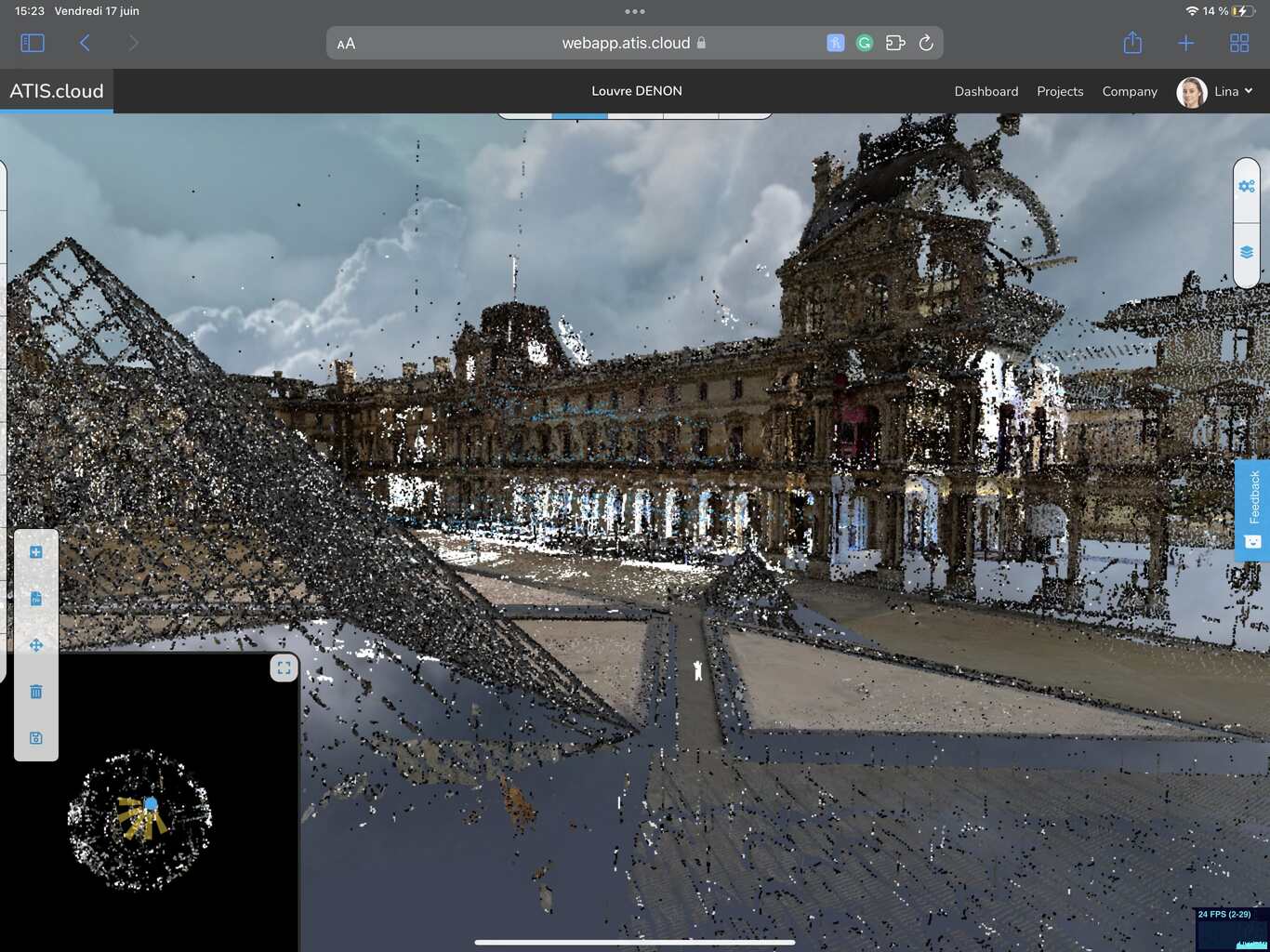This screenshot has width=1270, height=952.
Task: Switch to the Projects tab
Action: tap(1060, 91)
